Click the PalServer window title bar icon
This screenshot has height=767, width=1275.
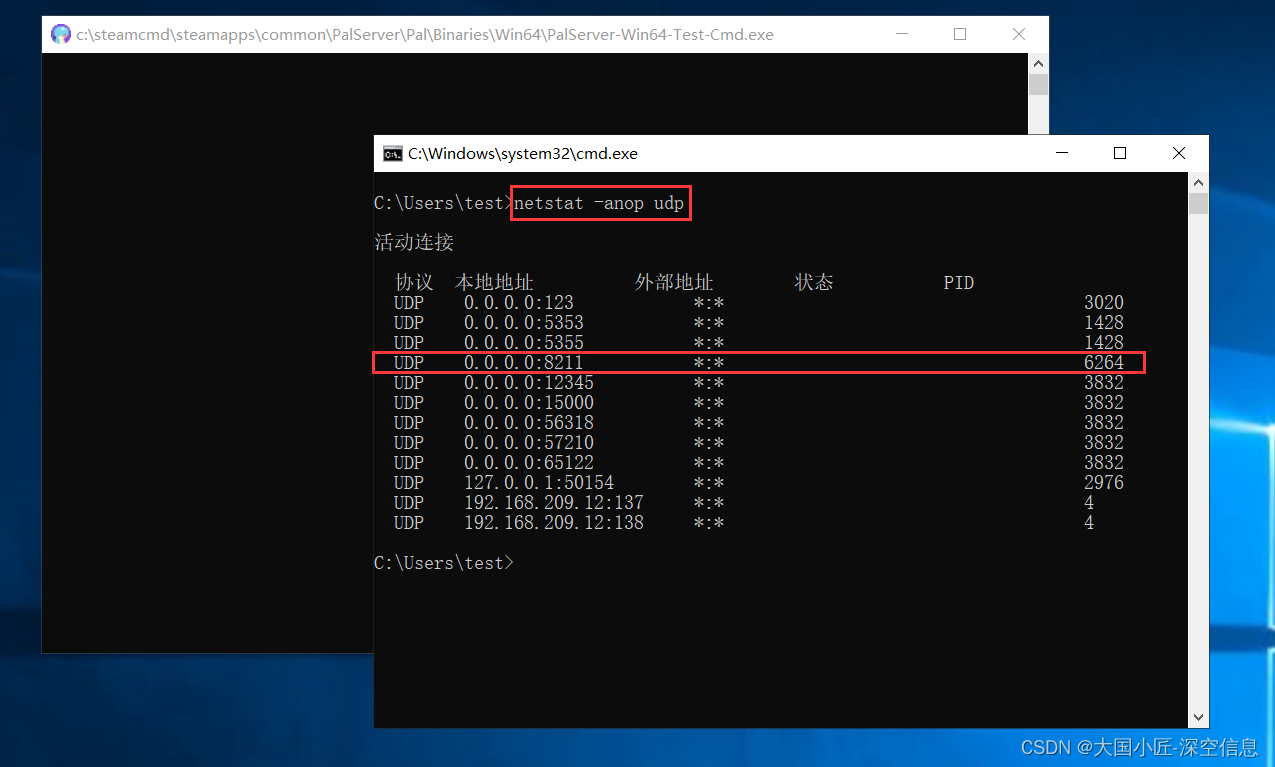click(61, 33)
